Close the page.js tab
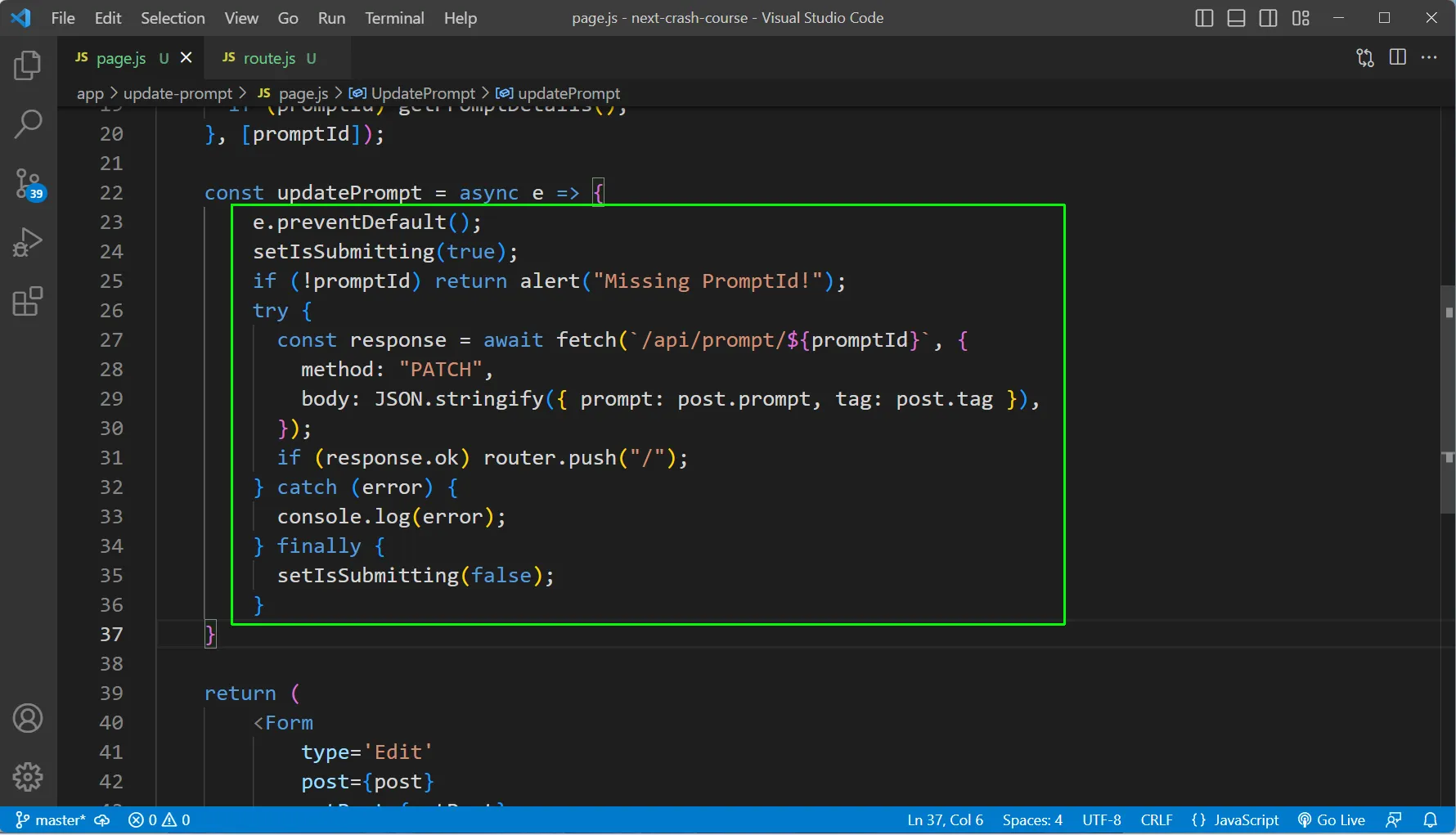This screenshot has height=835, width=1456. point(186,57)
